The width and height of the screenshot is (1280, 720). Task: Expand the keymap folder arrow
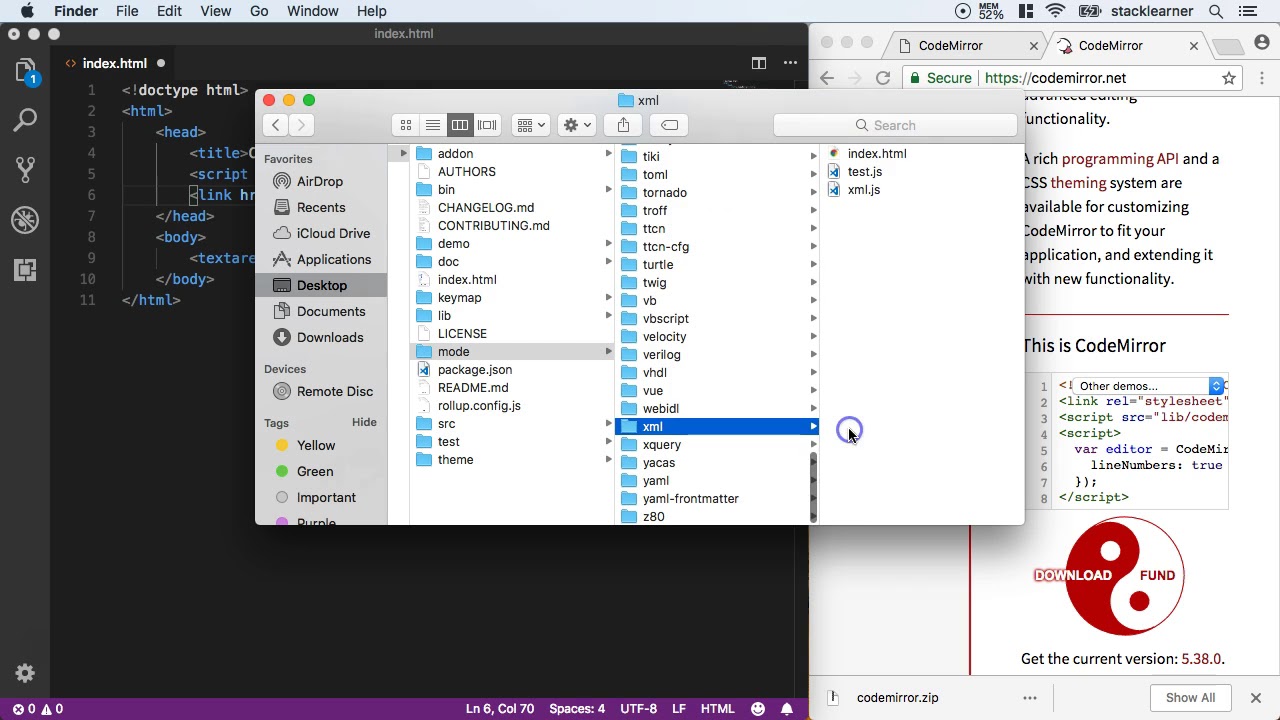[608, 297]
